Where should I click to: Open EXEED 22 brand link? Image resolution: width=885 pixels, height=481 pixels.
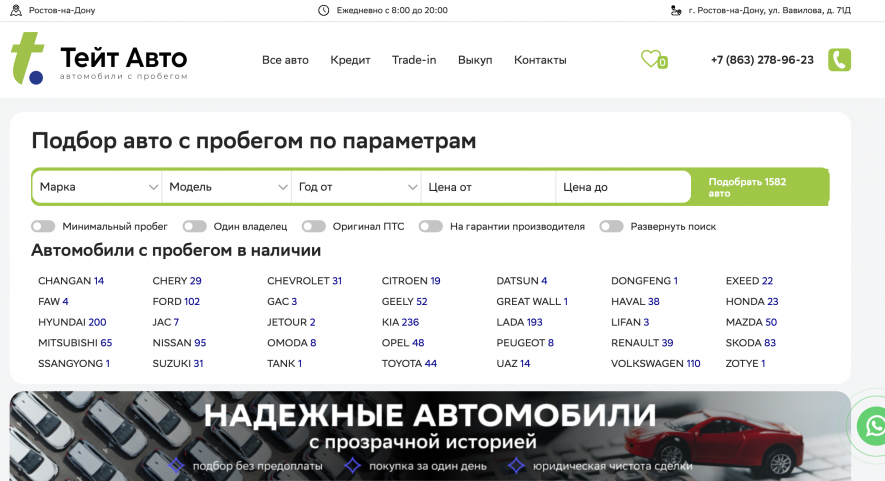point(749,281)
